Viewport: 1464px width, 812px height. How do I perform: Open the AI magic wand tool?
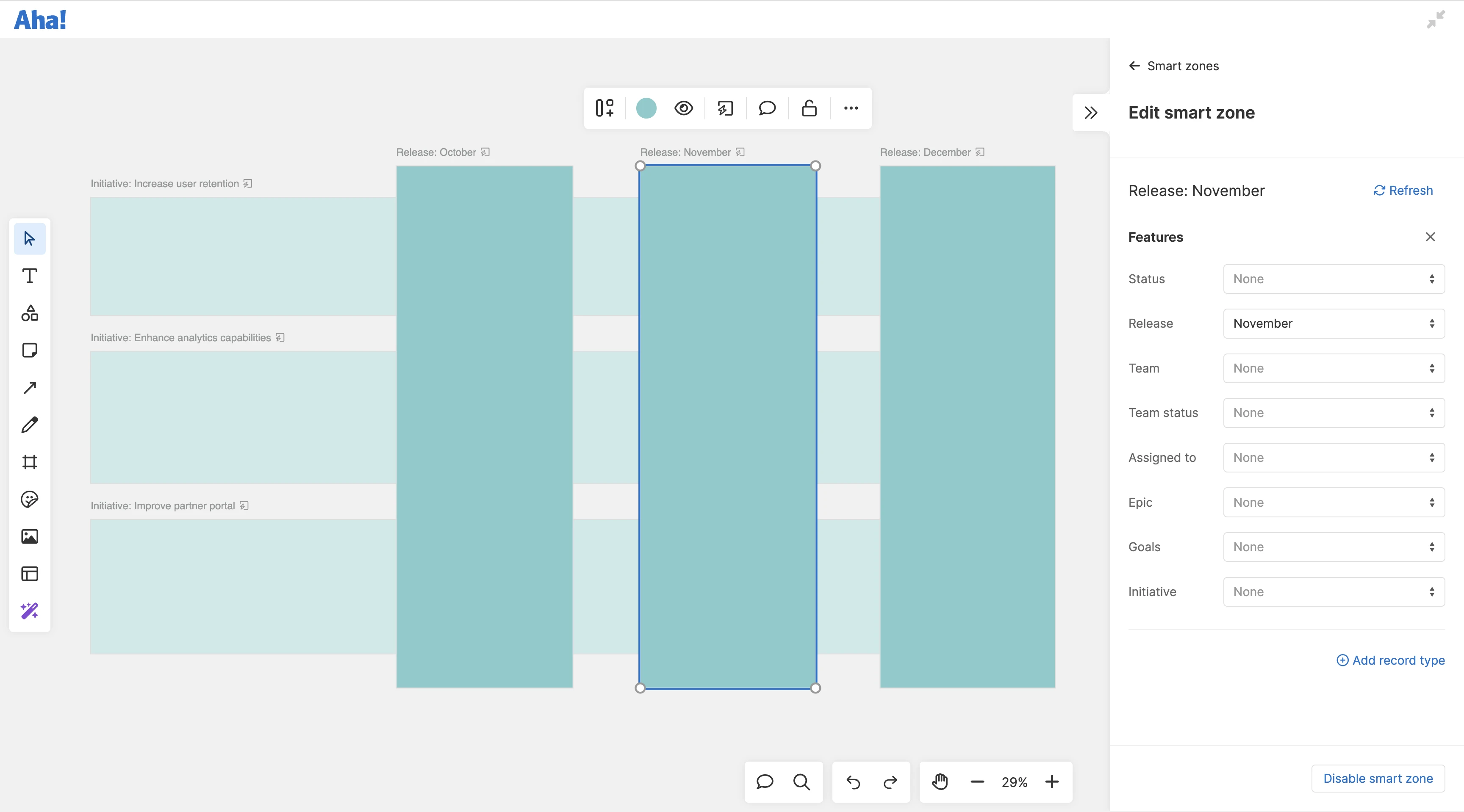[x=30, y=611]
